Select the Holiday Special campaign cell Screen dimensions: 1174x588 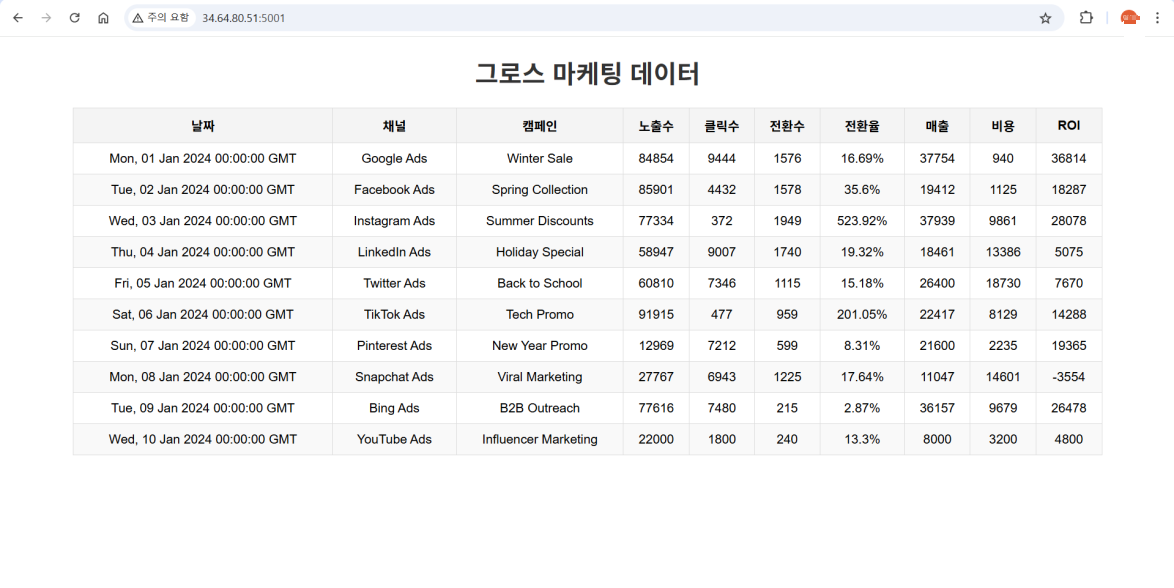pyautogui.click(x=540, y=252)
